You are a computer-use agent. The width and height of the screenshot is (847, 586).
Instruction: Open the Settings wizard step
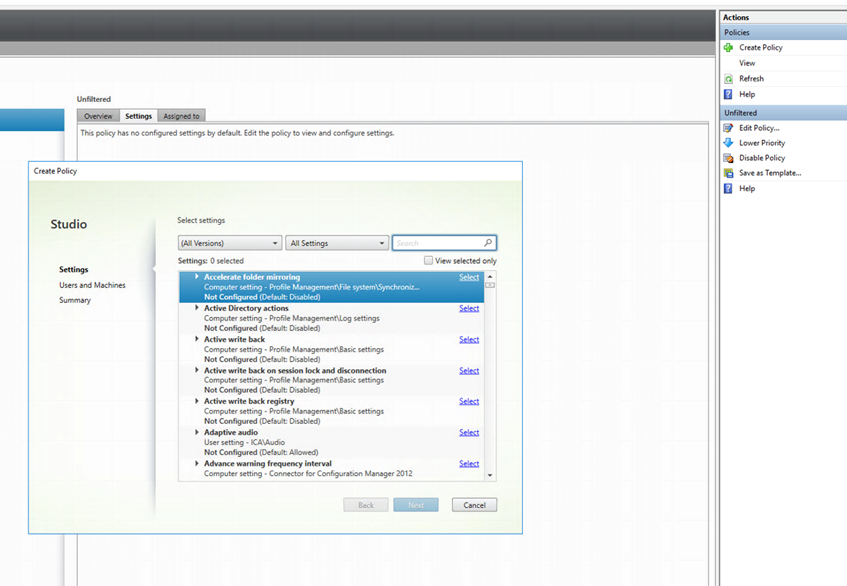coord(73,269)
